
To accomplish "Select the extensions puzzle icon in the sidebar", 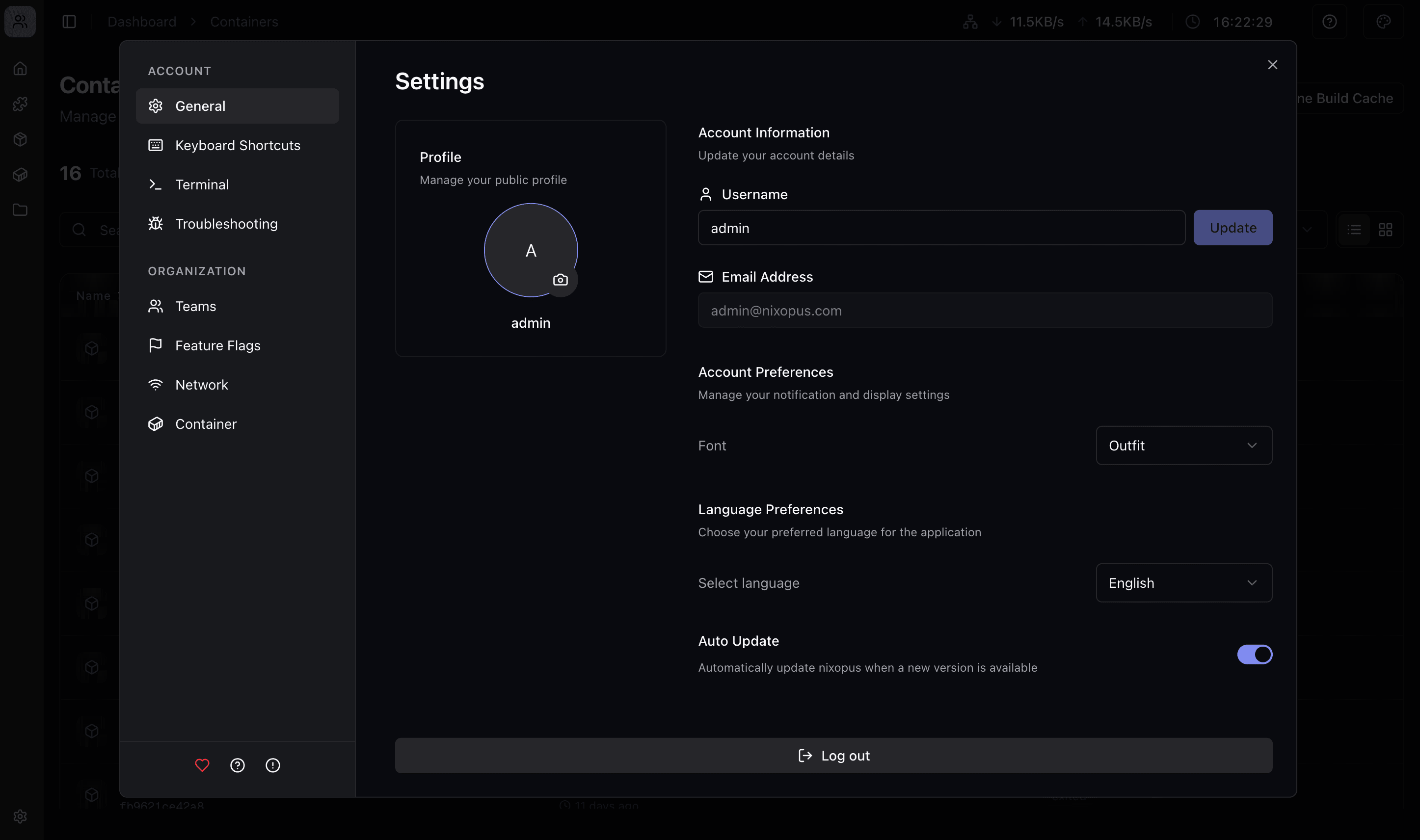I will click(x=21, y=104).
